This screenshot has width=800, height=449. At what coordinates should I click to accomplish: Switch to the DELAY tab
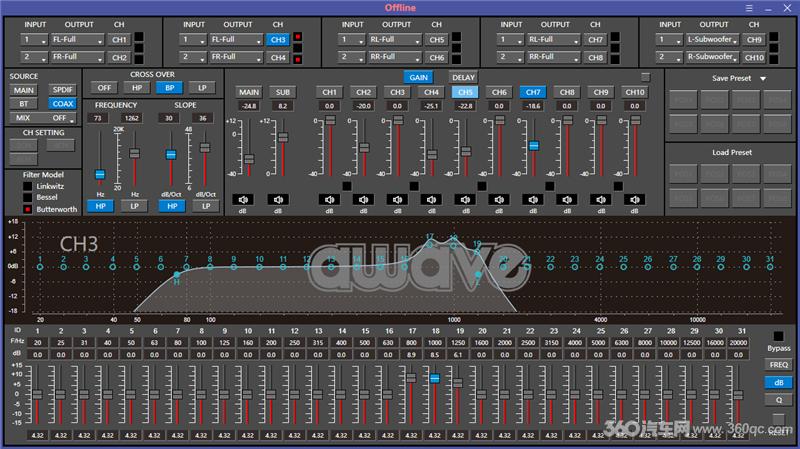click(x=463, y=78)
